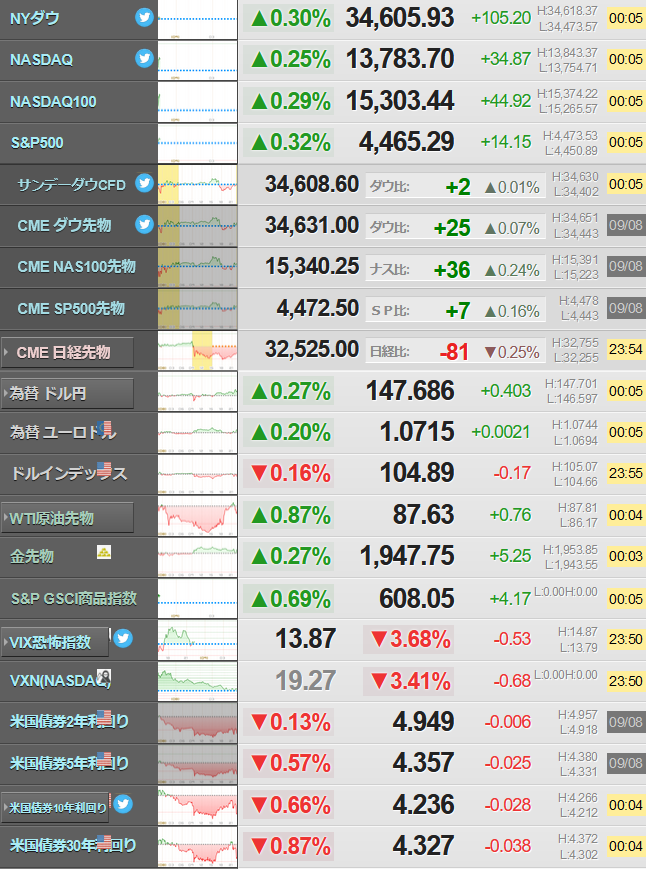Screen dimensions: 646x869
Task: Click the S&P500 value 4,465.29
Action: pyautogui.click(x=407, y=142)
